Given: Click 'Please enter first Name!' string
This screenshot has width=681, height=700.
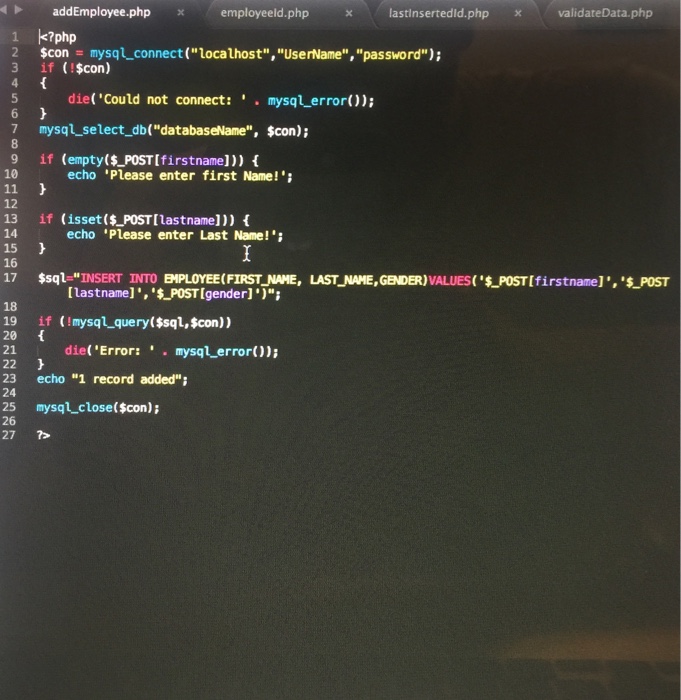Looking at the screenshot, I should pos(195,175).
